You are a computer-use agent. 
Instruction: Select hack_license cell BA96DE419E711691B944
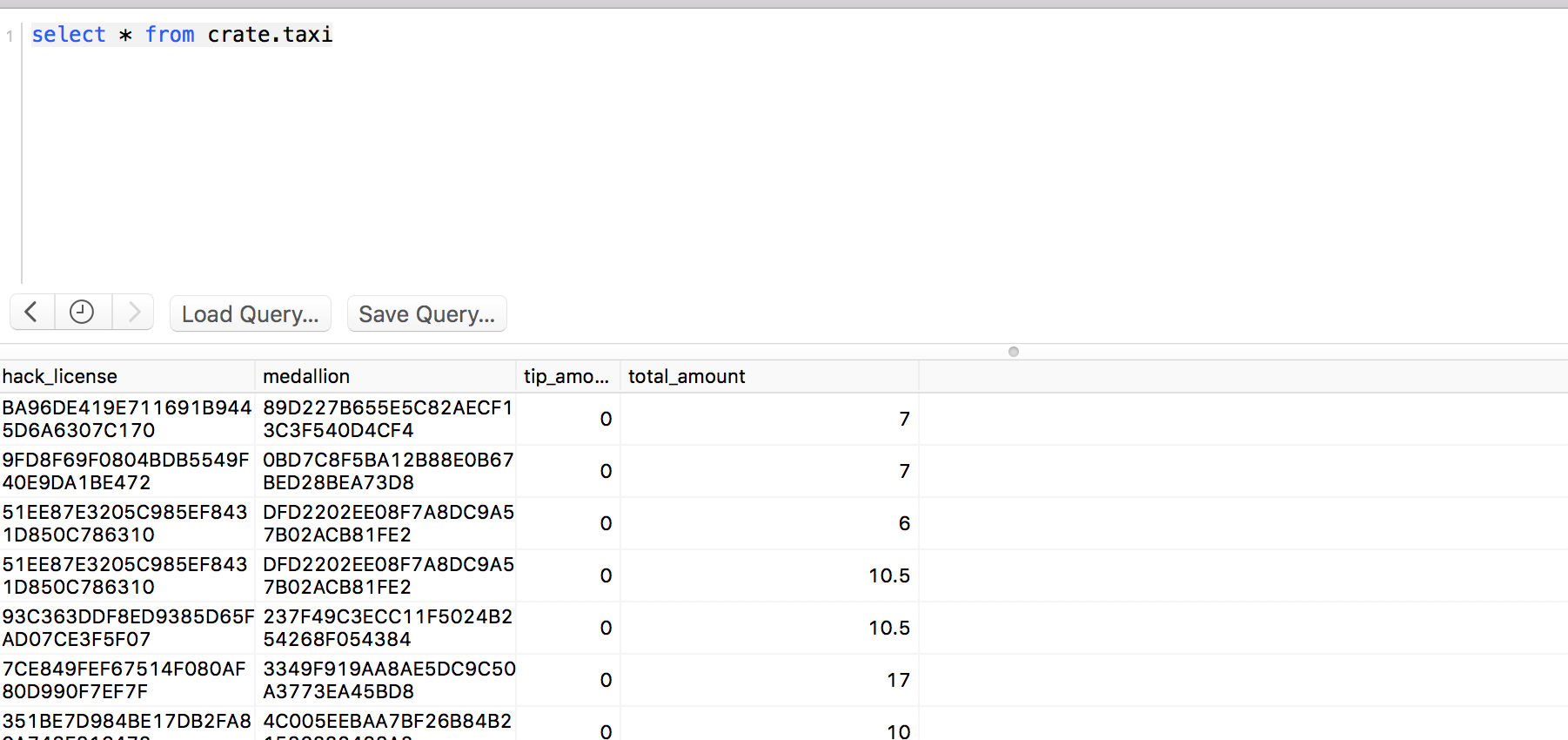(127, 419)
